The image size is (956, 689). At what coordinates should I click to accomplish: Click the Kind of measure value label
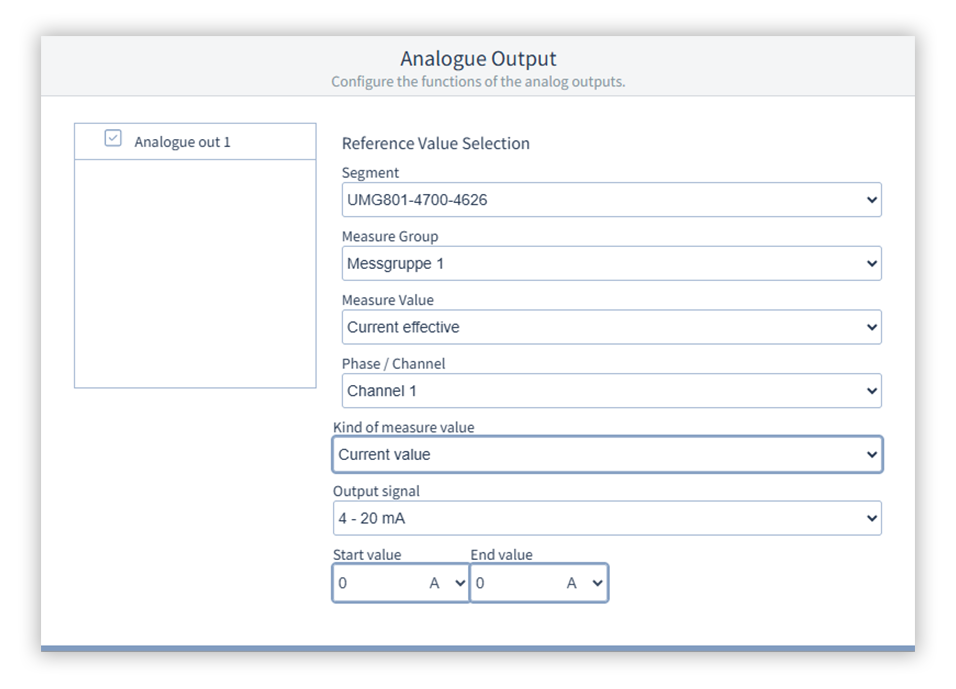(x=403, y=427)
